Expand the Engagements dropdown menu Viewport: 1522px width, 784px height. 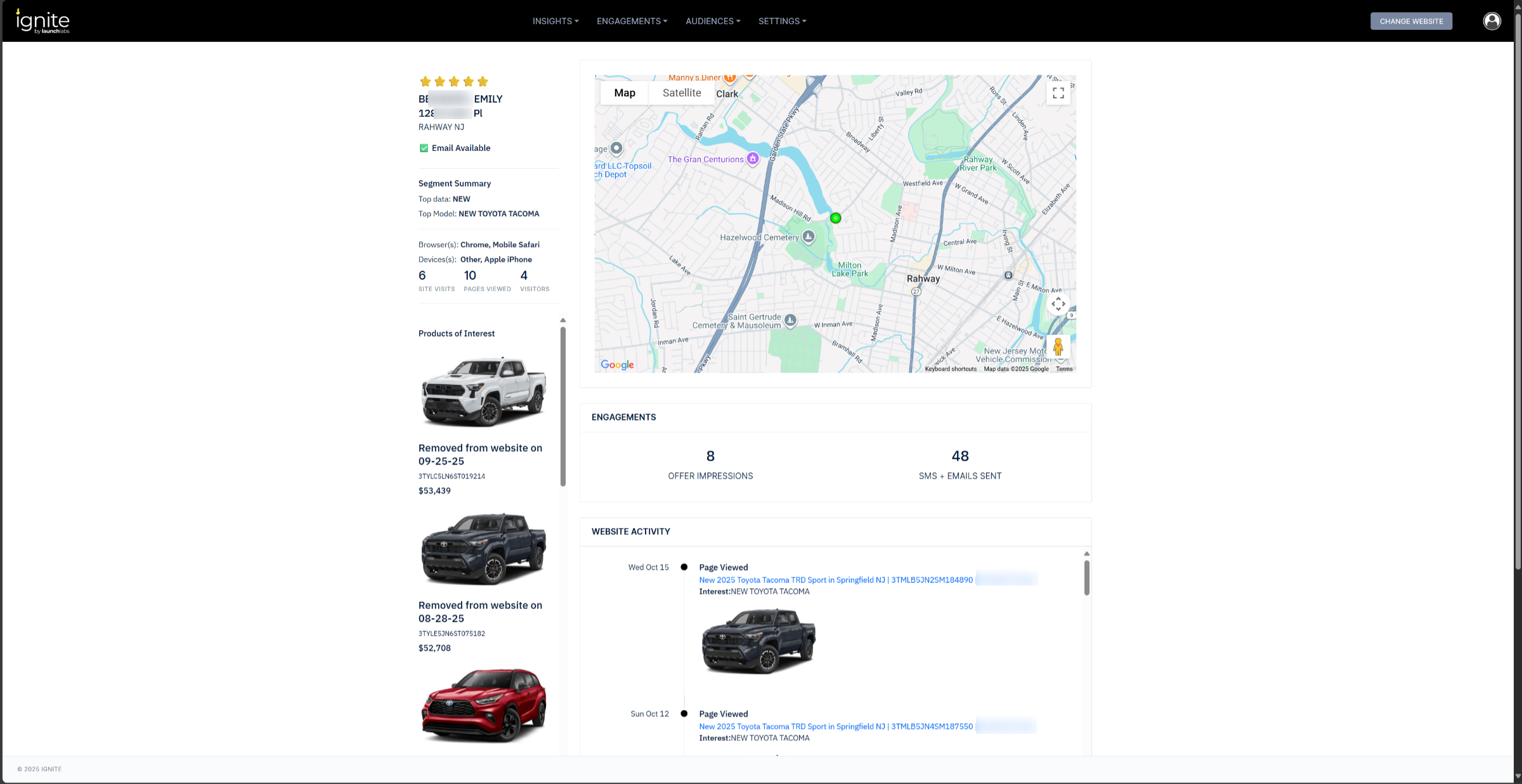click(x=632, y=21)
